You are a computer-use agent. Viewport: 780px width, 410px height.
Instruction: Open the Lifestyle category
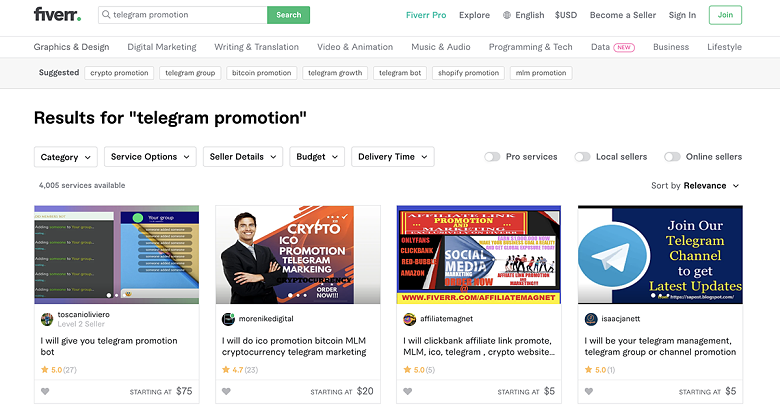click(724, 47)
